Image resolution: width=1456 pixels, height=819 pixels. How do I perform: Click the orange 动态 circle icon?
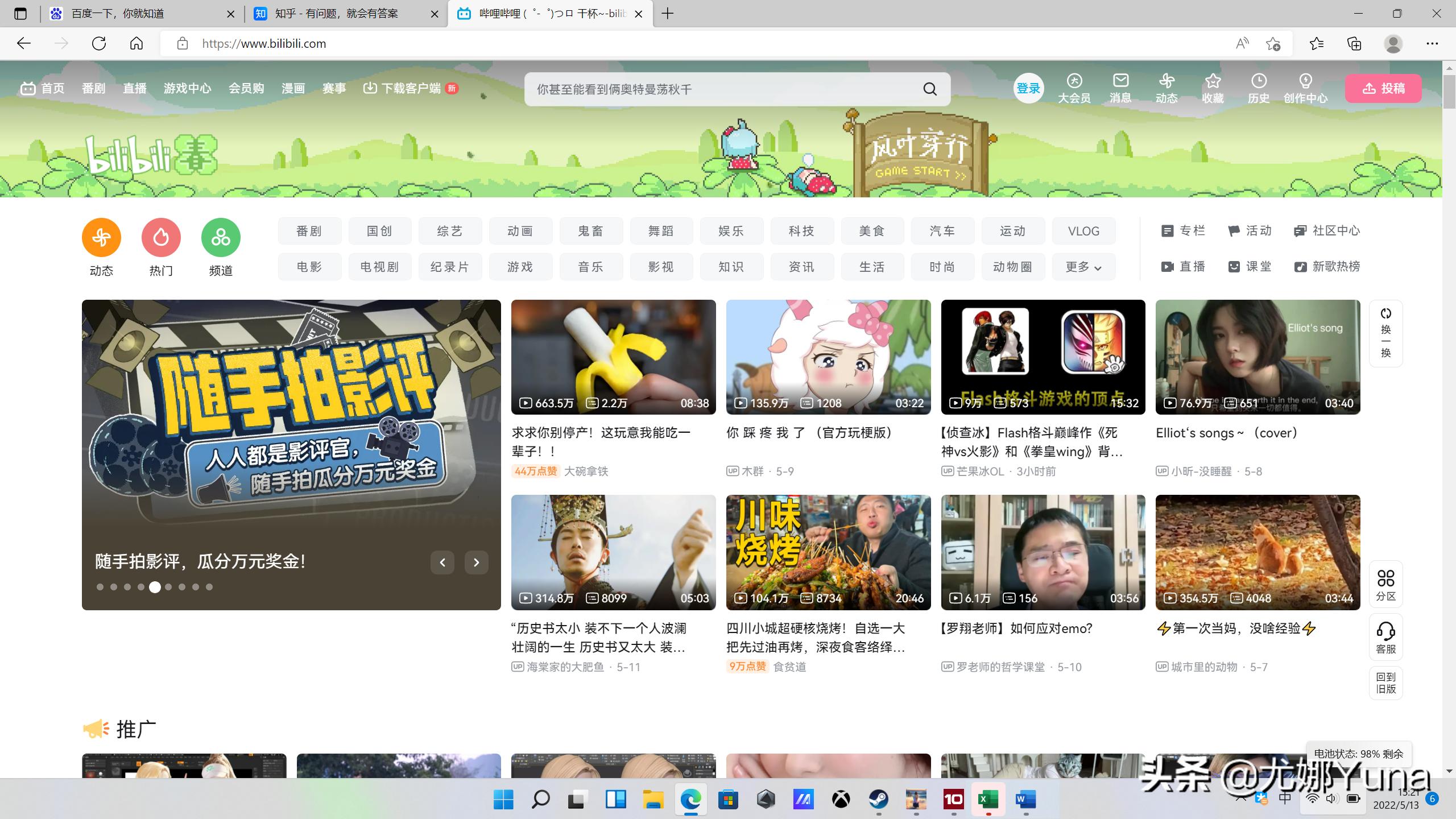[101, 237]
